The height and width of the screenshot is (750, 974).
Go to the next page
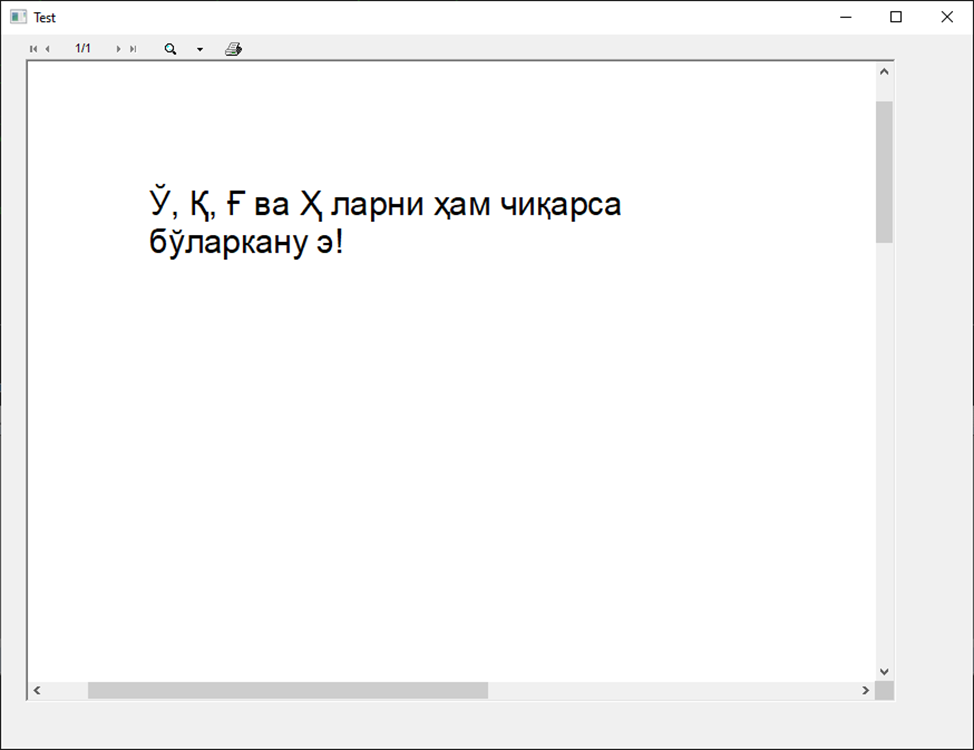point(118,49)
